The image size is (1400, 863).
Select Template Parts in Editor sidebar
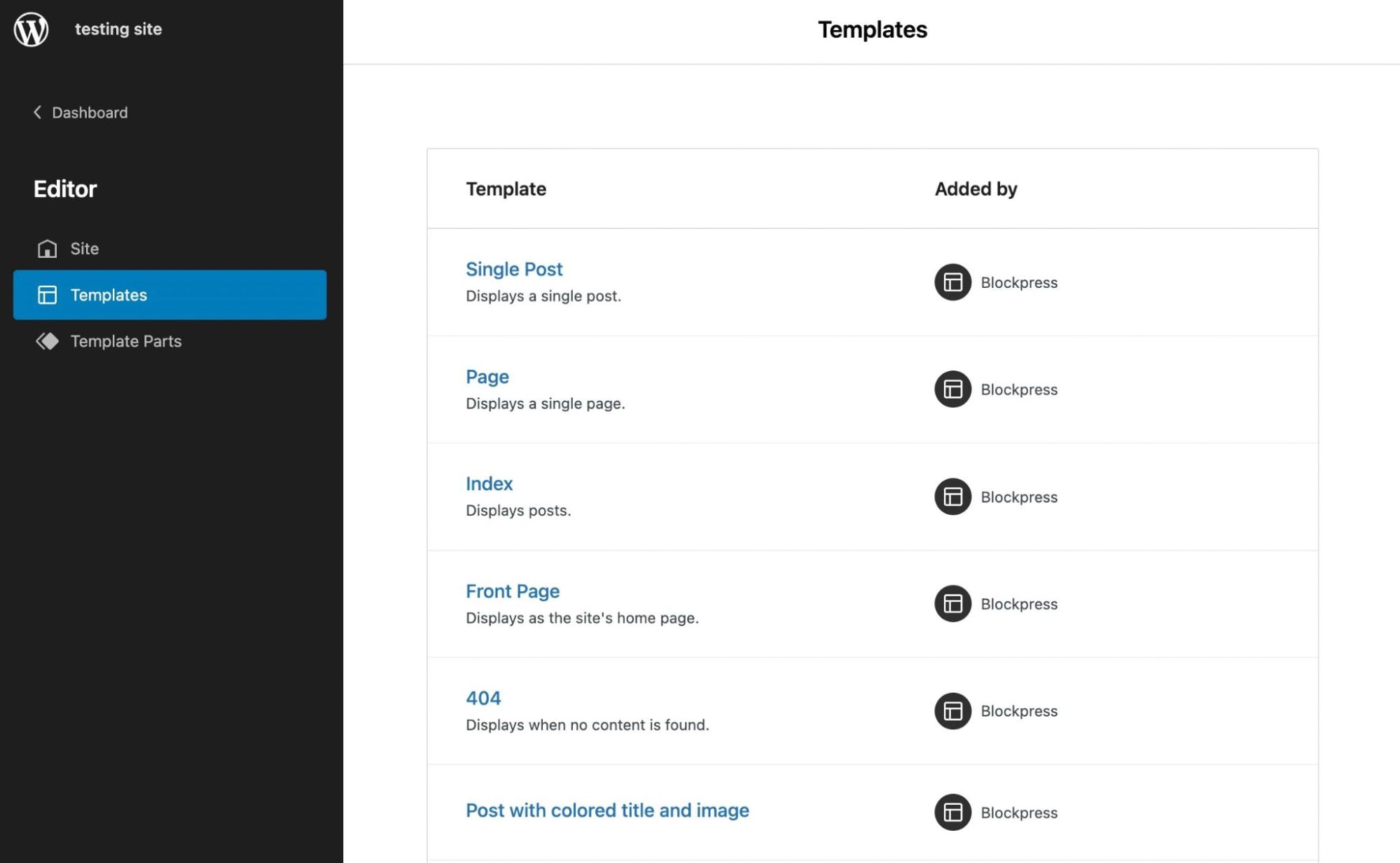click(126, 341)
